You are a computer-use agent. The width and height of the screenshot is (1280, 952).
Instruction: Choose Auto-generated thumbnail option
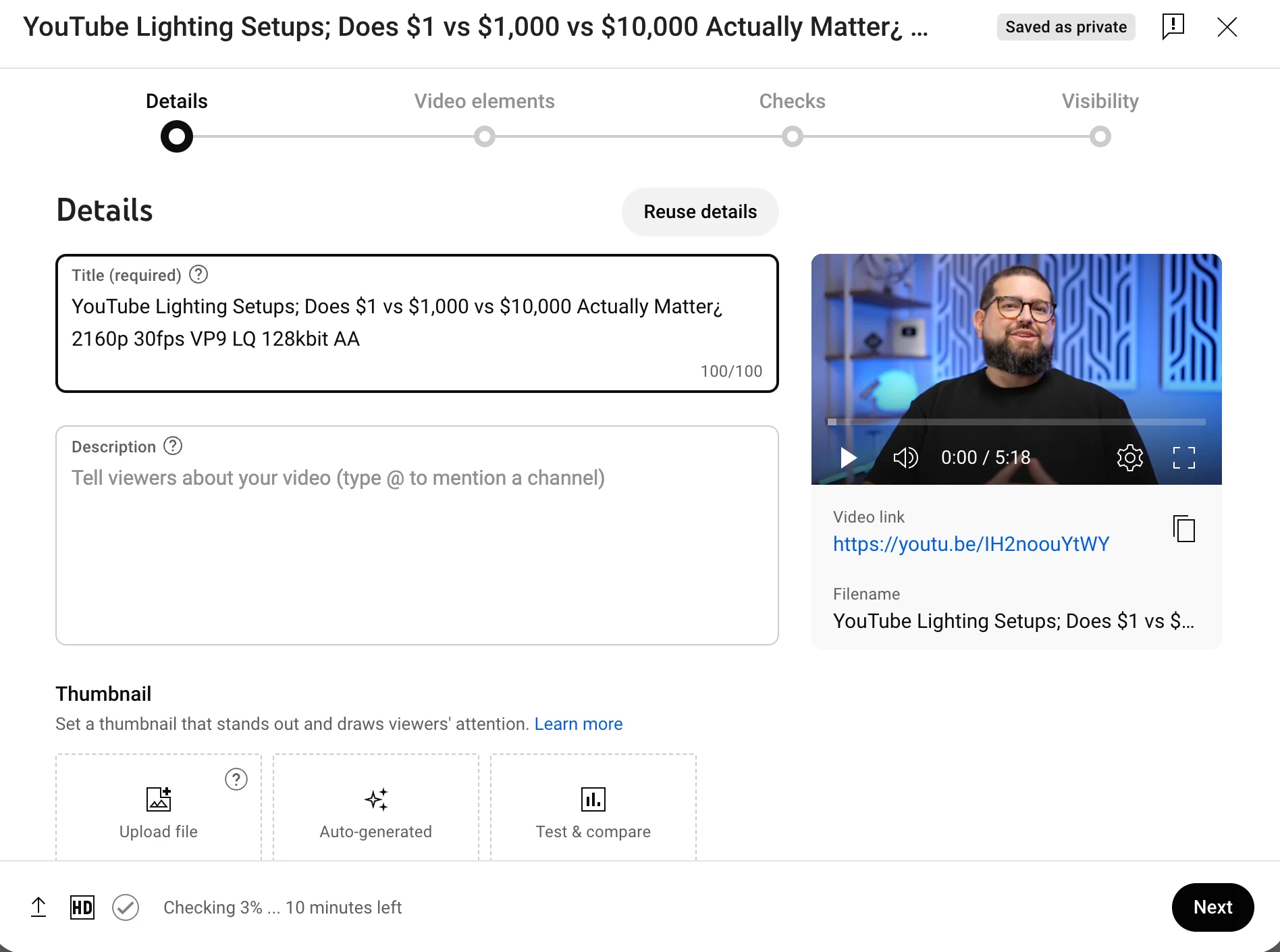click(376, 808)
